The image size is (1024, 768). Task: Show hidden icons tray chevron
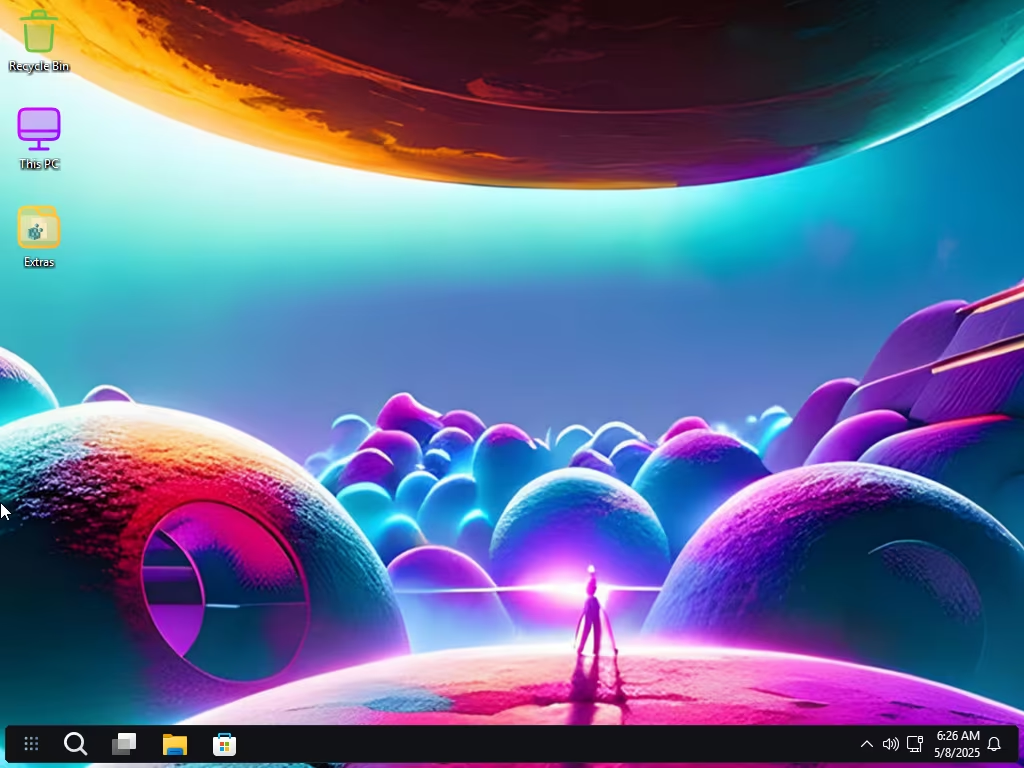867,744
